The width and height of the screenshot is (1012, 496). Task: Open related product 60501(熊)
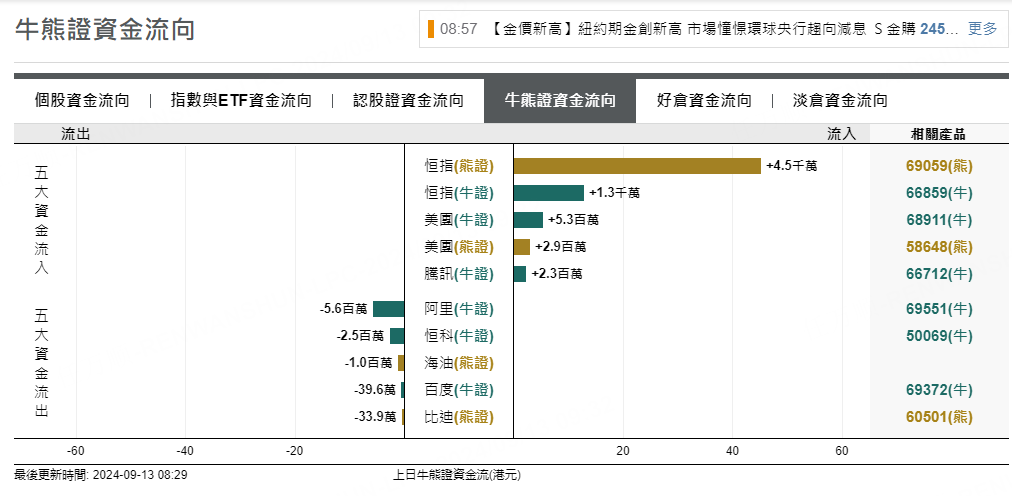tap(939, 417)
